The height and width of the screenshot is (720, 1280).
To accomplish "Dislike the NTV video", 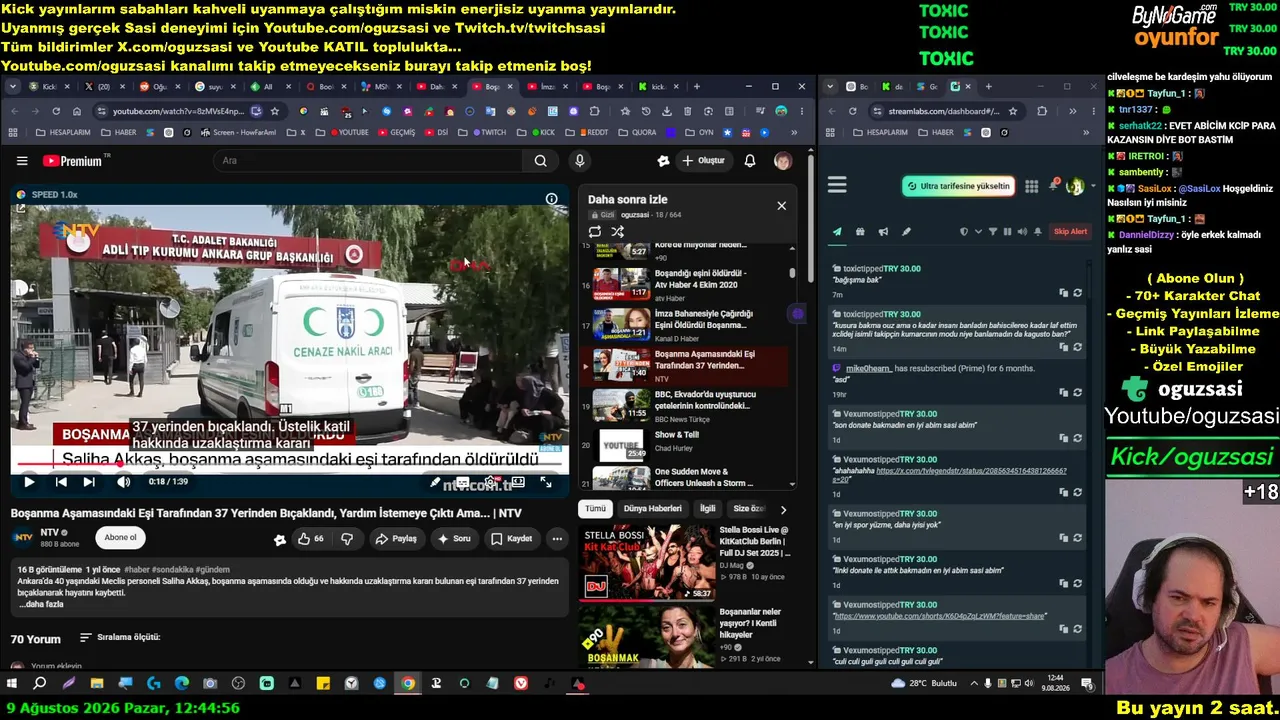I will [347, 539].
